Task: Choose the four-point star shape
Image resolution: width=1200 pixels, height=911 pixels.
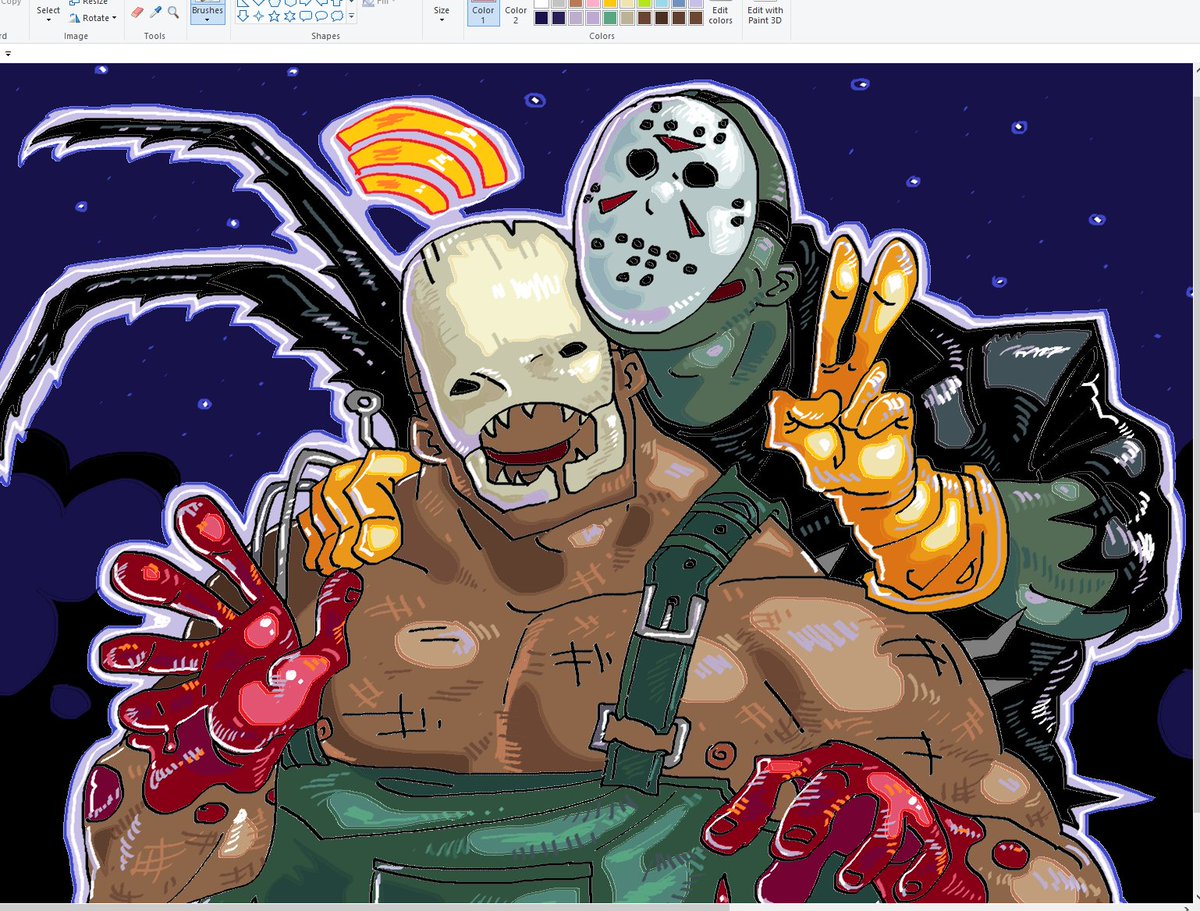Action: tap(258, 16)
